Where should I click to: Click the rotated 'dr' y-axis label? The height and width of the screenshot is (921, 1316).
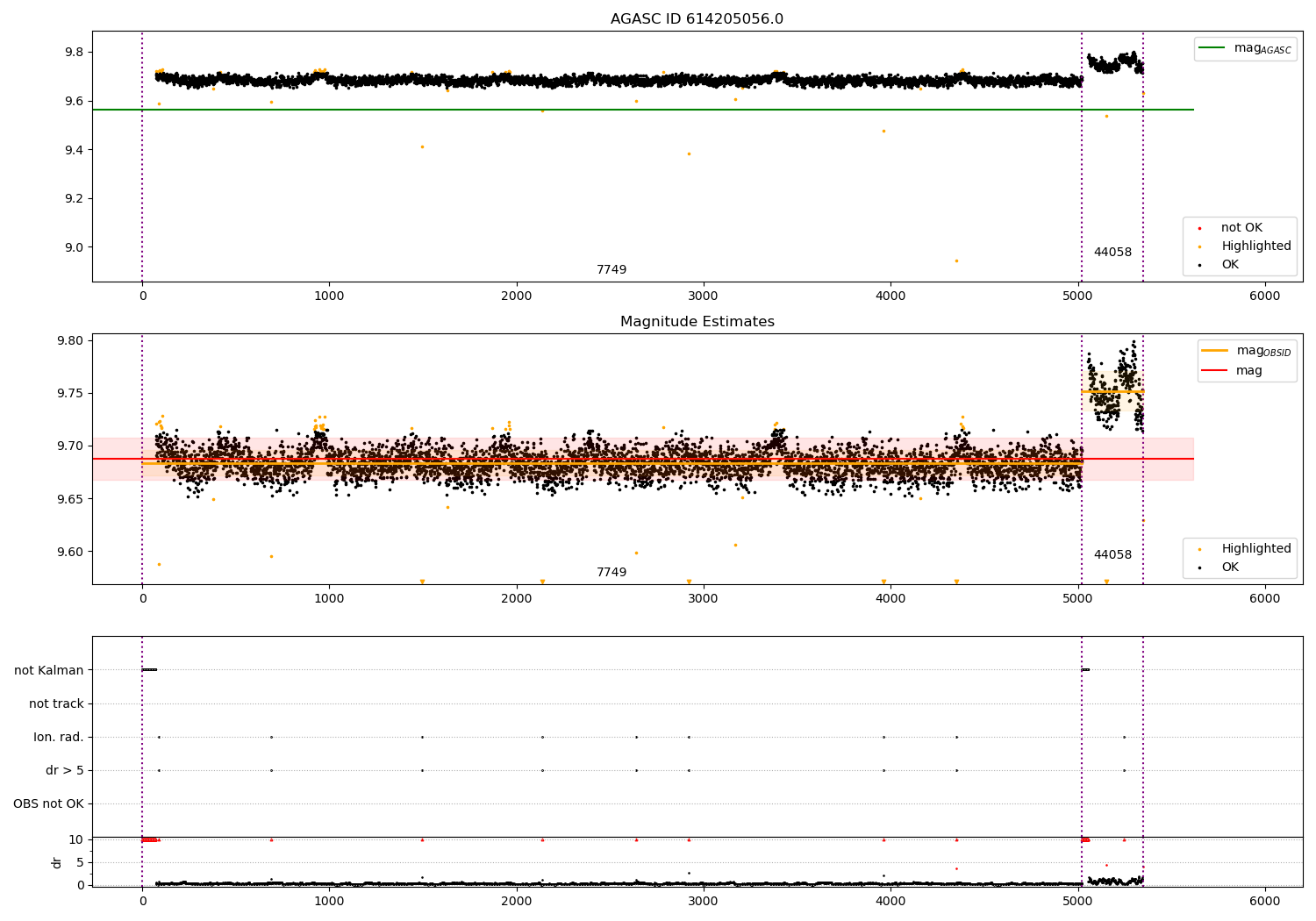click(57, 862)
